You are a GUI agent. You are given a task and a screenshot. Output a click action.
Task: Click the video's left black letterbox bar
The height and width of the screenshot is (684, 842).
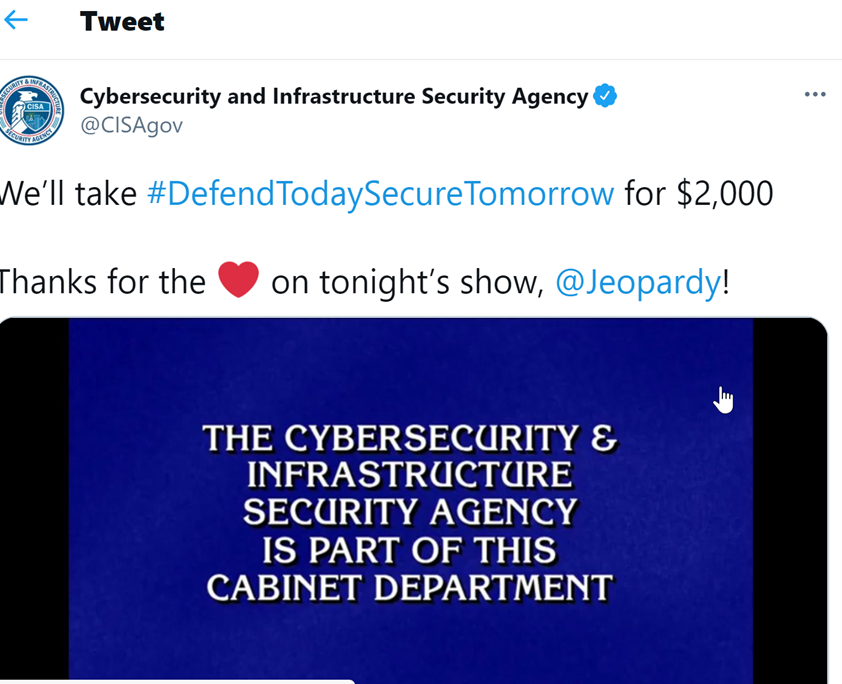[34, 500]
